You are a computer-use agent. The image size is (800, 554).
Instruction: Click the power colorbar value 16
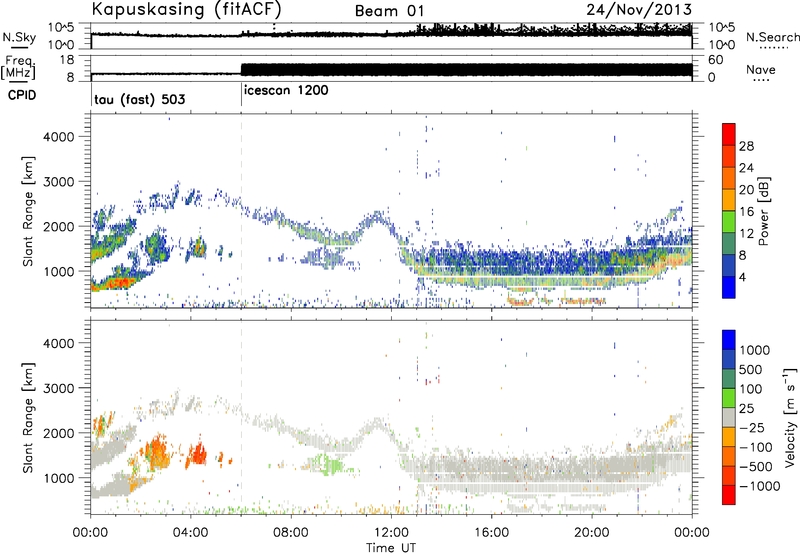pyautogui.click(x=746, y=212)
